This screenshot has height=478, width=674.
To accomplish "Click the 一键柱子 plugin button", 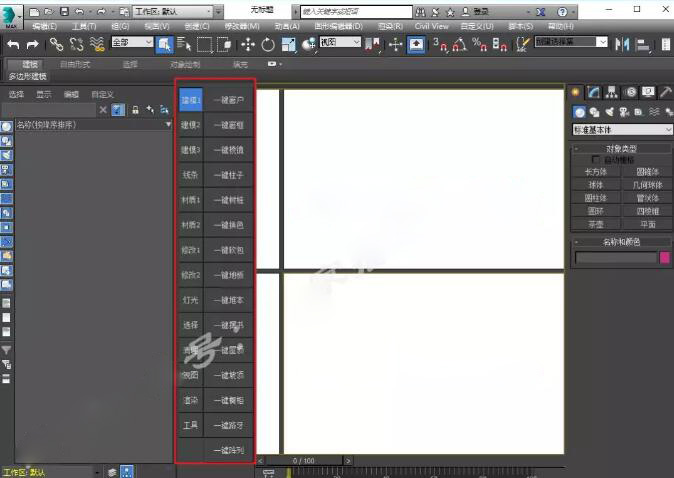I will (228, 175).
